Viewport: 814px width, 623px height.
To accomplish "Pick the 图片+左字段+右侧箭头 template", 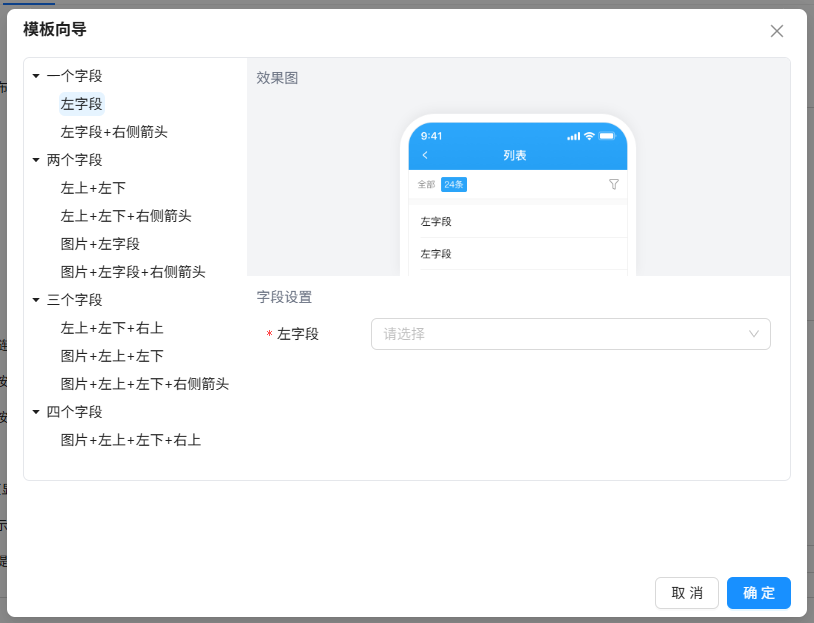I will tap(133, 272).
